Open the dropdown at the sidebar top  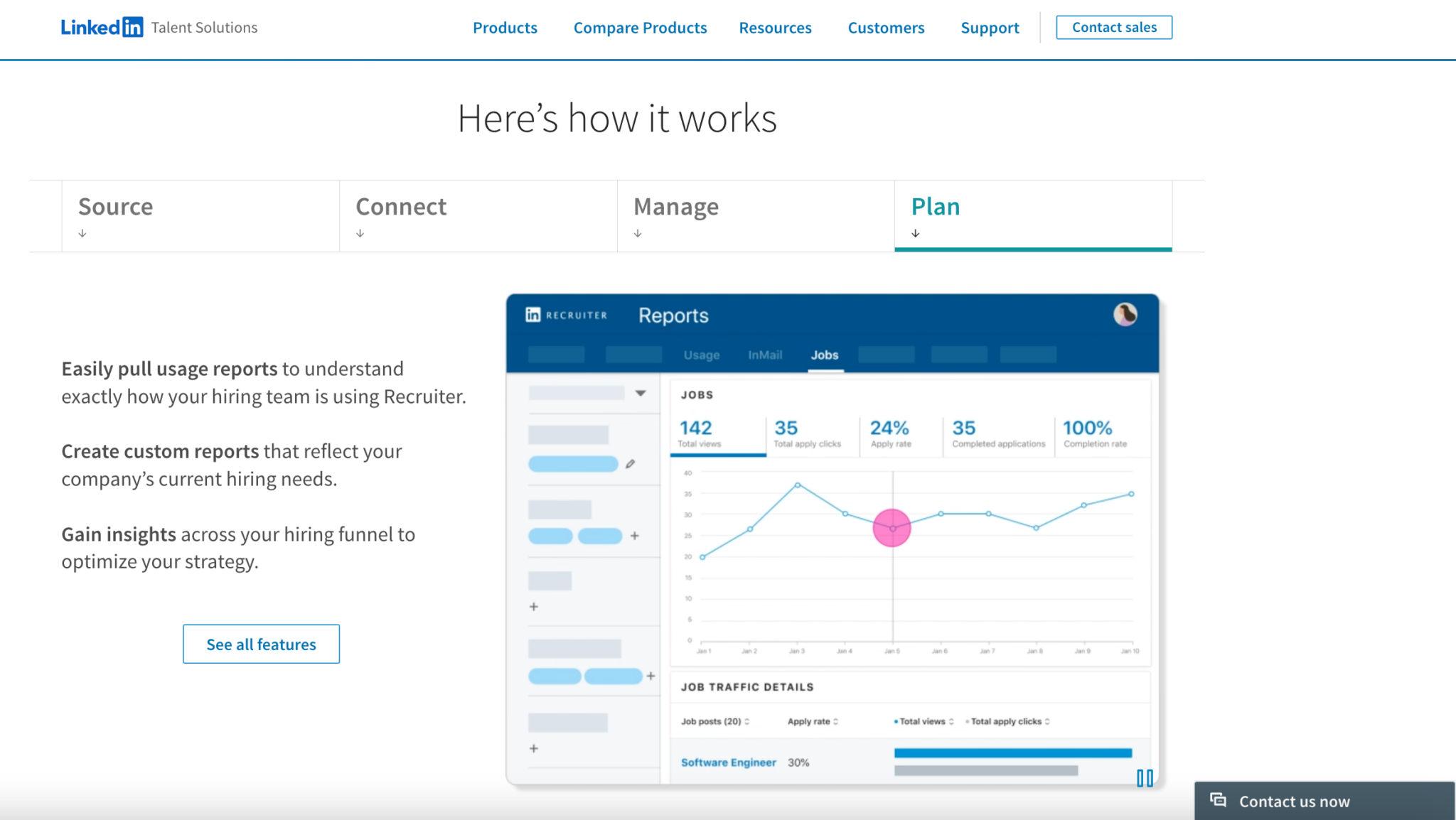642,392
